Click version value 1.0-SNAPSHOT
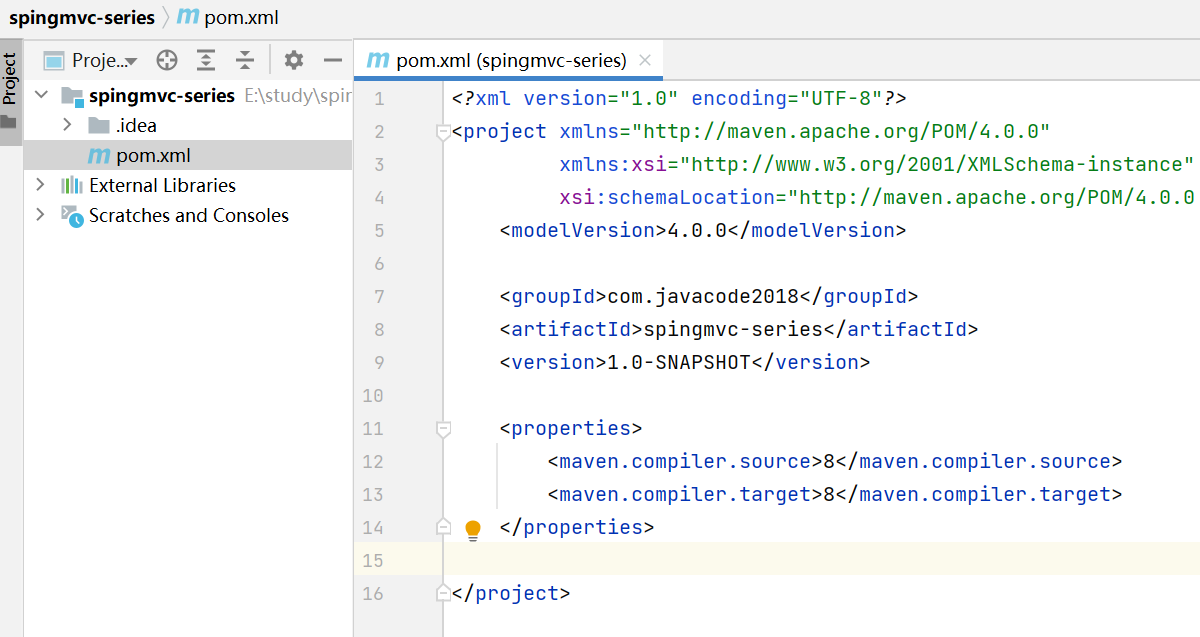 pyautogui.click(x=679, y=362)
